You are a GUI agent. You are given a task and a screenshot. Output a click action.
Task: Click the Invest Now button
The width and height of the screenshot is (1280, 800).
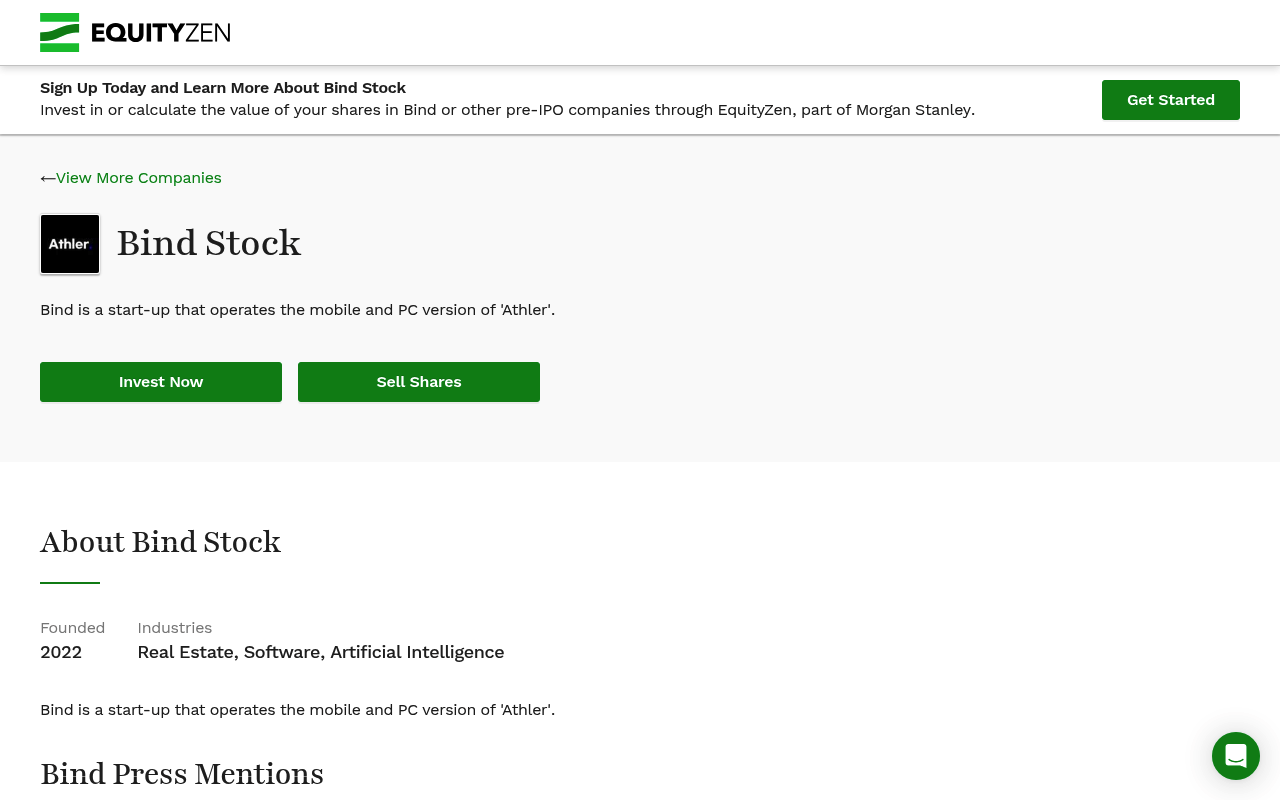click(161, 382)
